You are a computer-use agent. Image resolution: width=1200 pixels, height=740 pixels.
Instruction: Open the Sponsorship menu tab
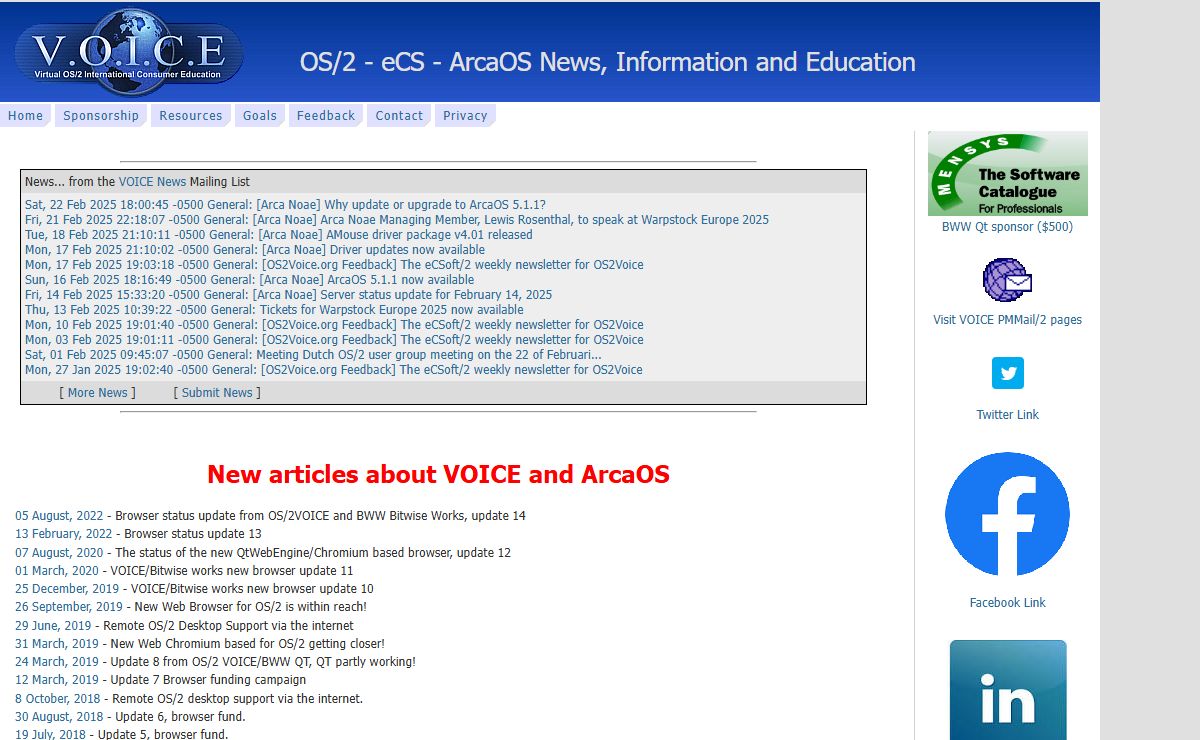coord(101,116)
